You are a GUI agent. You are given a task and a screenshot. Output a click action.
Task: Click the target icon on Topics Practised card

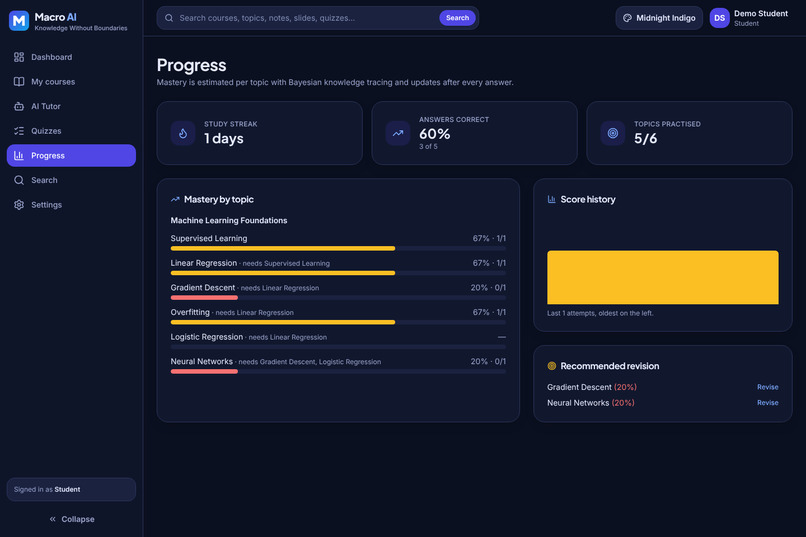(x=613, y=133)
